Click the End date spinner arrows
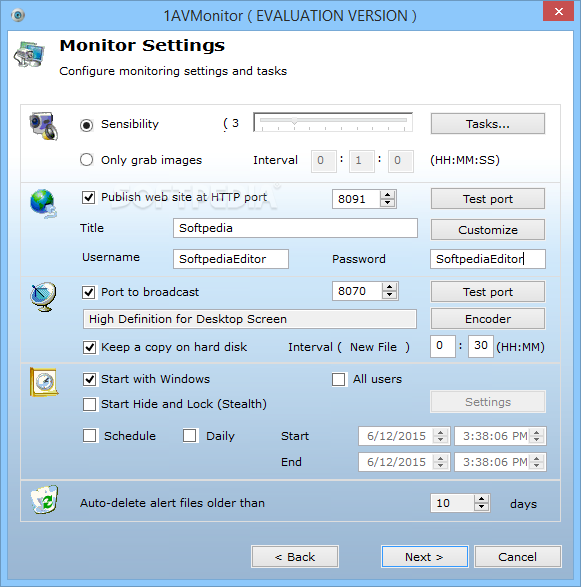Image resolution: width=581 pixels, height=587 pixels. [441, 462]
